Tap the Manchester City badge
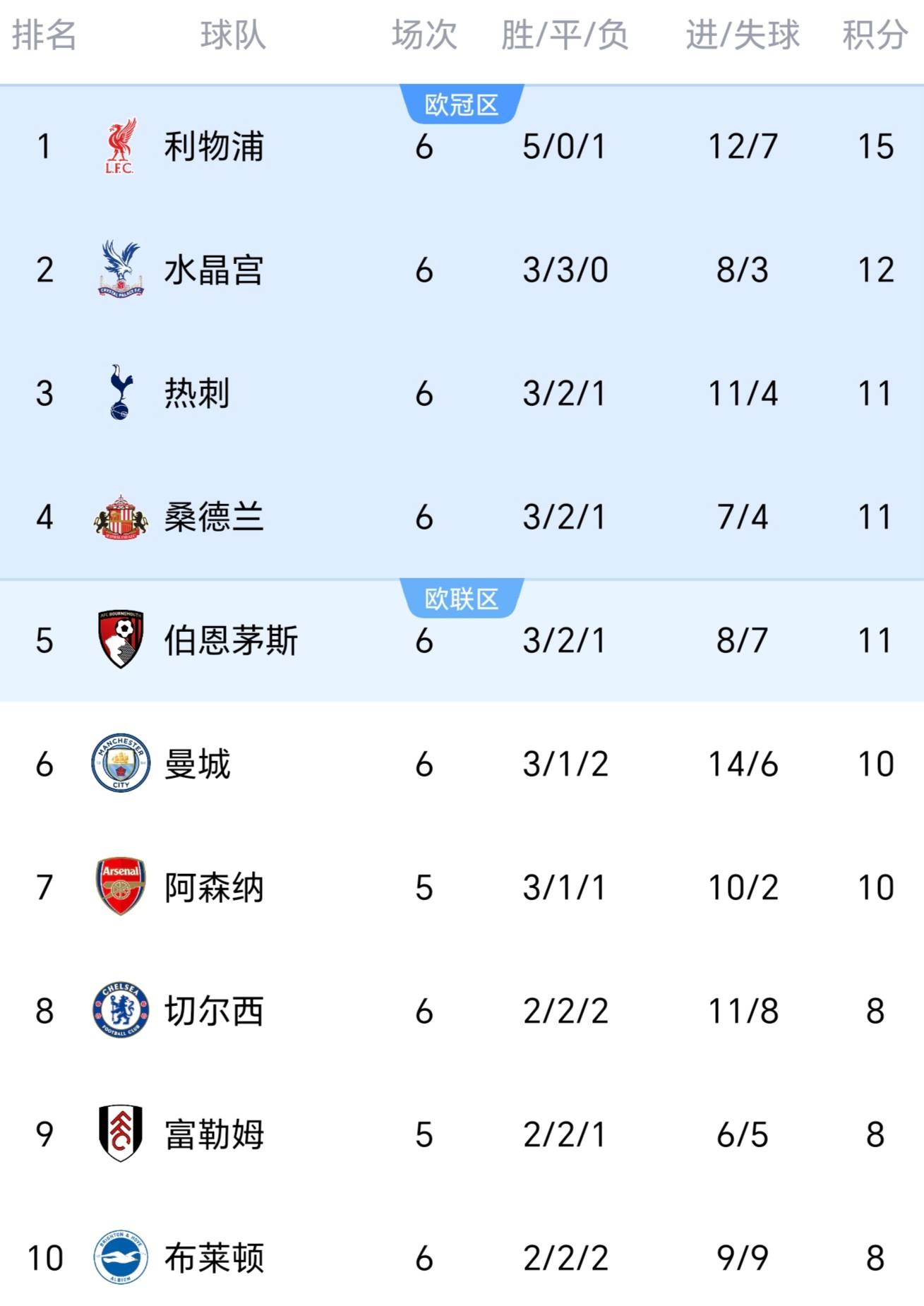The height and width of the screenshot is (1306, 924). [x=121, y=763]
